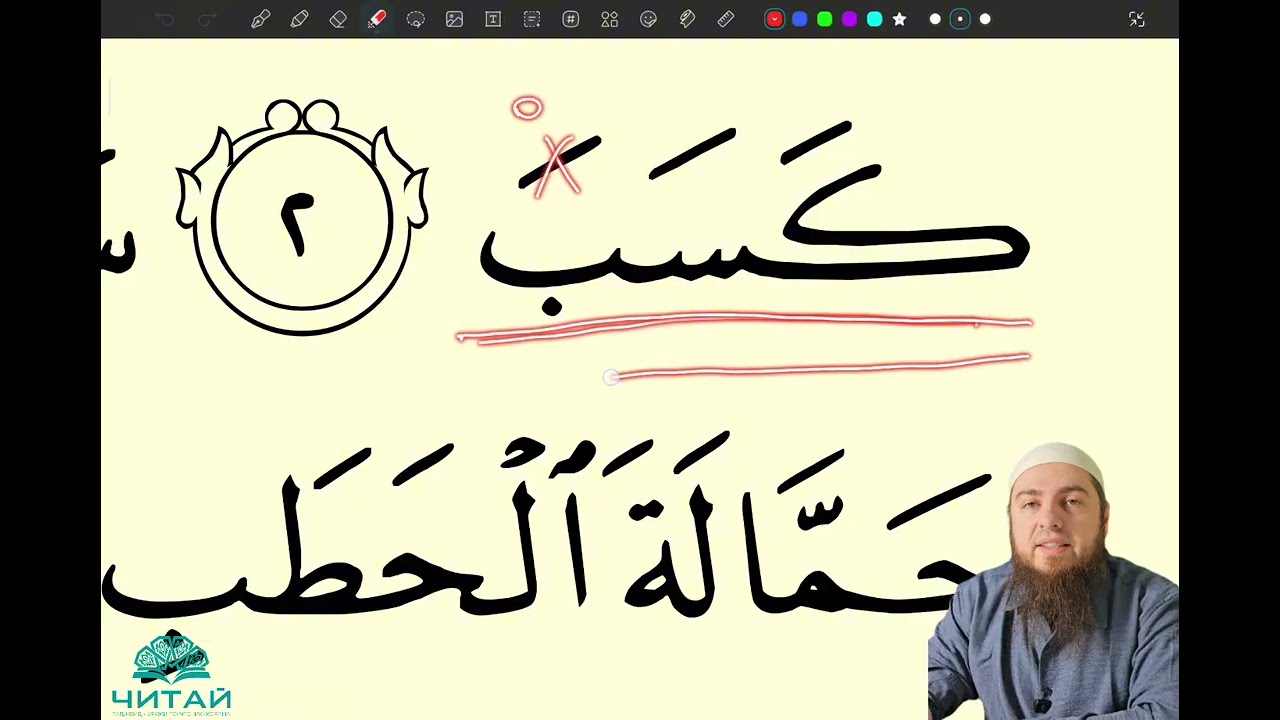Screen dimensions: 1280x720
Task: Open the hashtag tag tool
Action: coord(570,19)
